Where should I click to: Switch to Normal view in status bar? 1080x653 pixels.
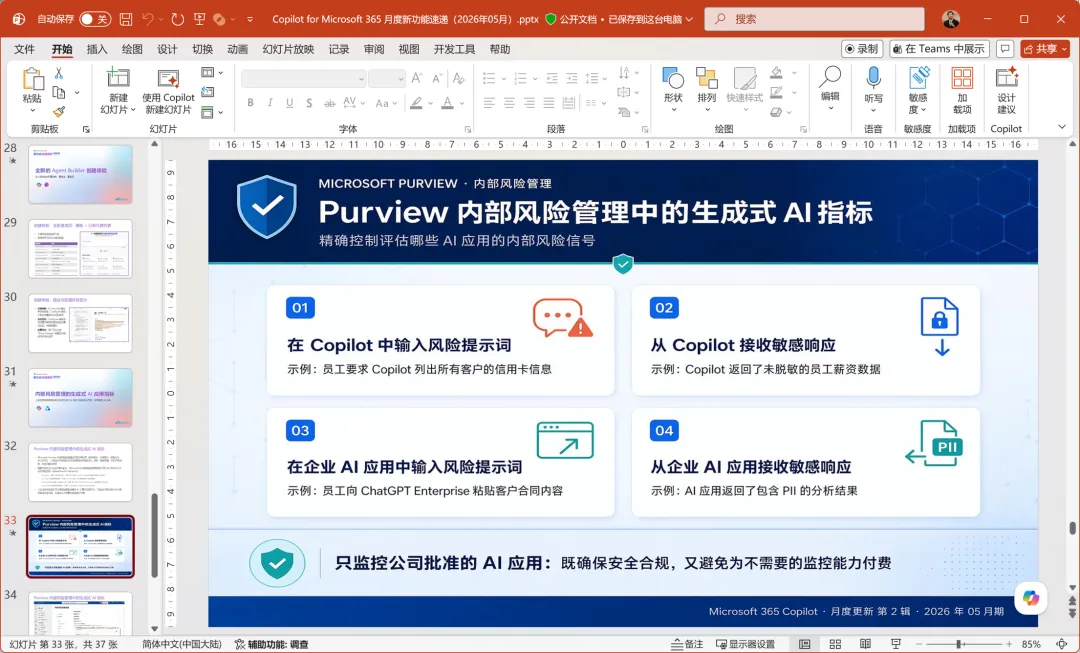[804, 644]
